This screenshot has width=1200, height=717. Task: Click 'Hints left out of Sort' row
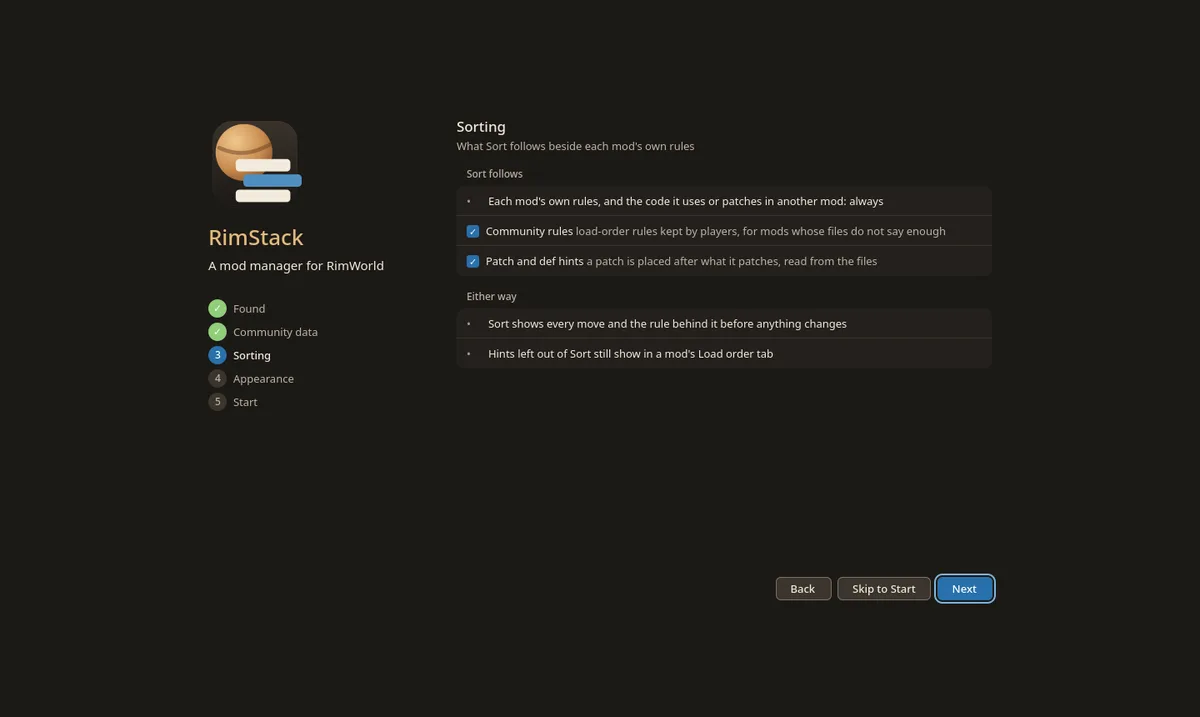[x=724, y=354]
